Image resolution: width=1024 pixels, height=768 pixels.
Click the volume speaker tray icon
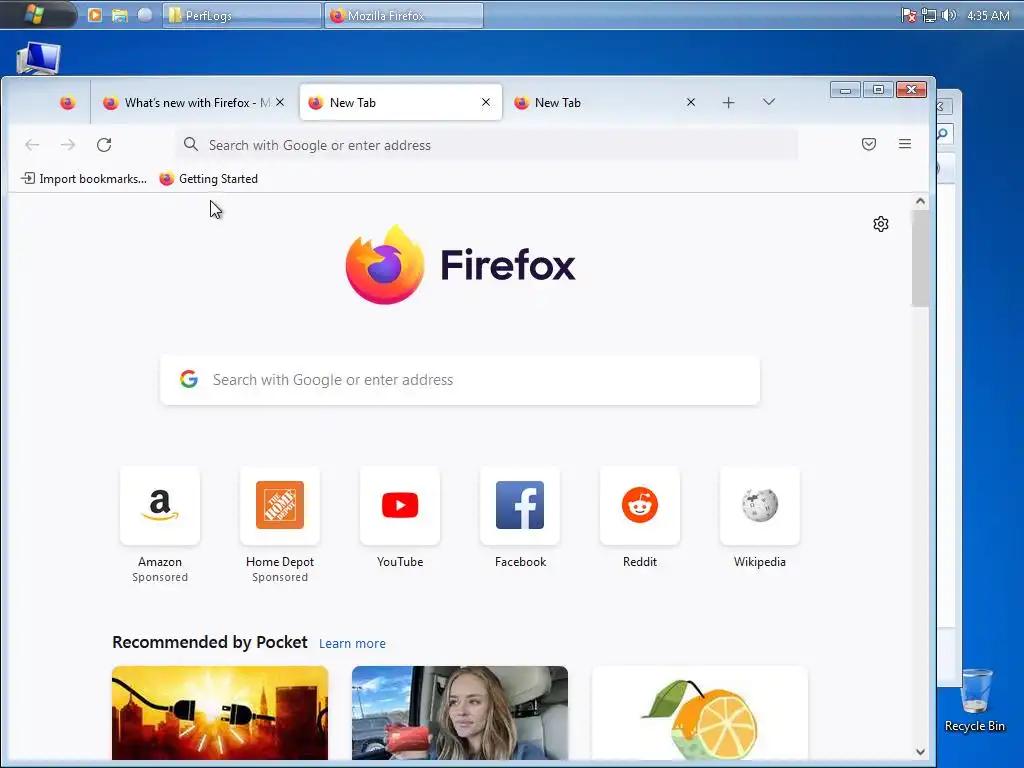click(949, 15)
